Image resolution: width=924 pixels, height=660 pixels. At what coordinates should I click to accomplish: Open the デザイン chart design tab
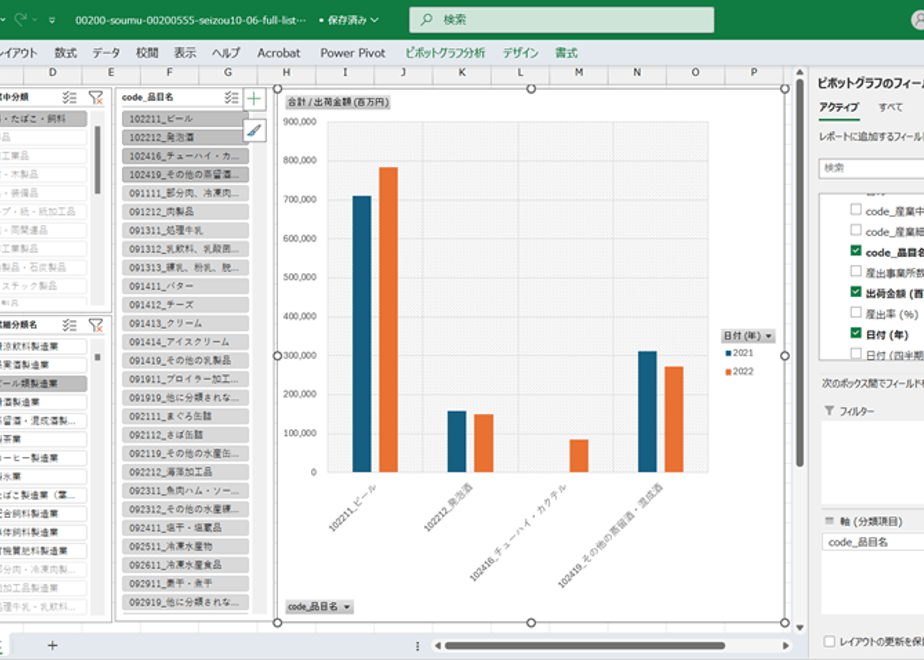pos(520,53)
